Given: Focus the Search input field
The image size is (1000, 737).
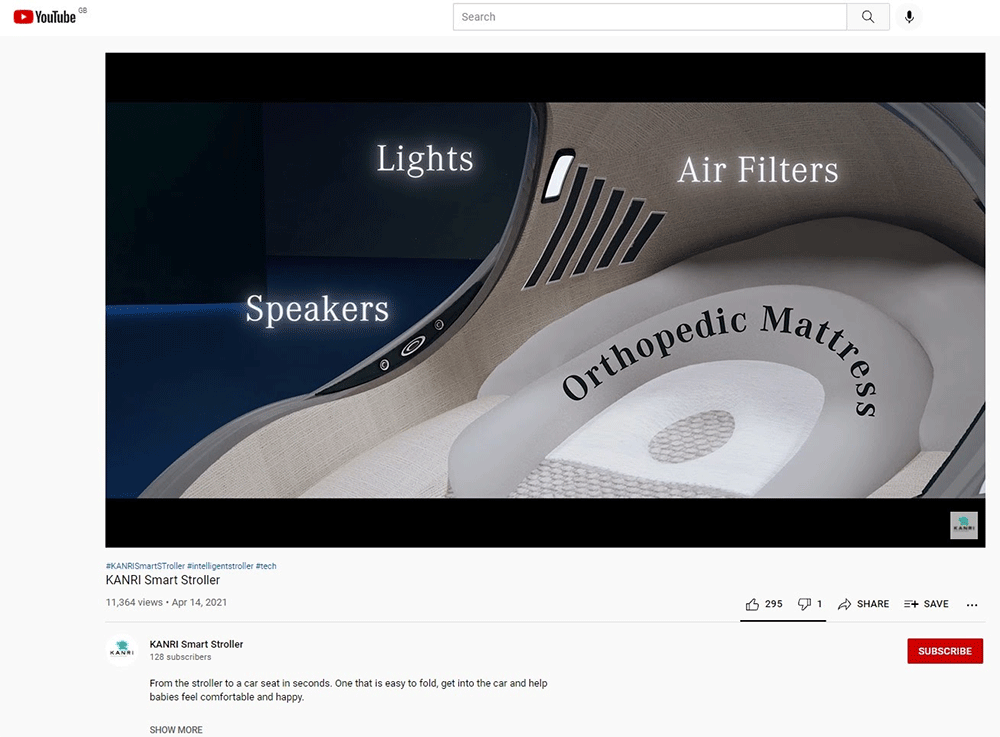Looking at the screenshot, I should coord(649,17).
